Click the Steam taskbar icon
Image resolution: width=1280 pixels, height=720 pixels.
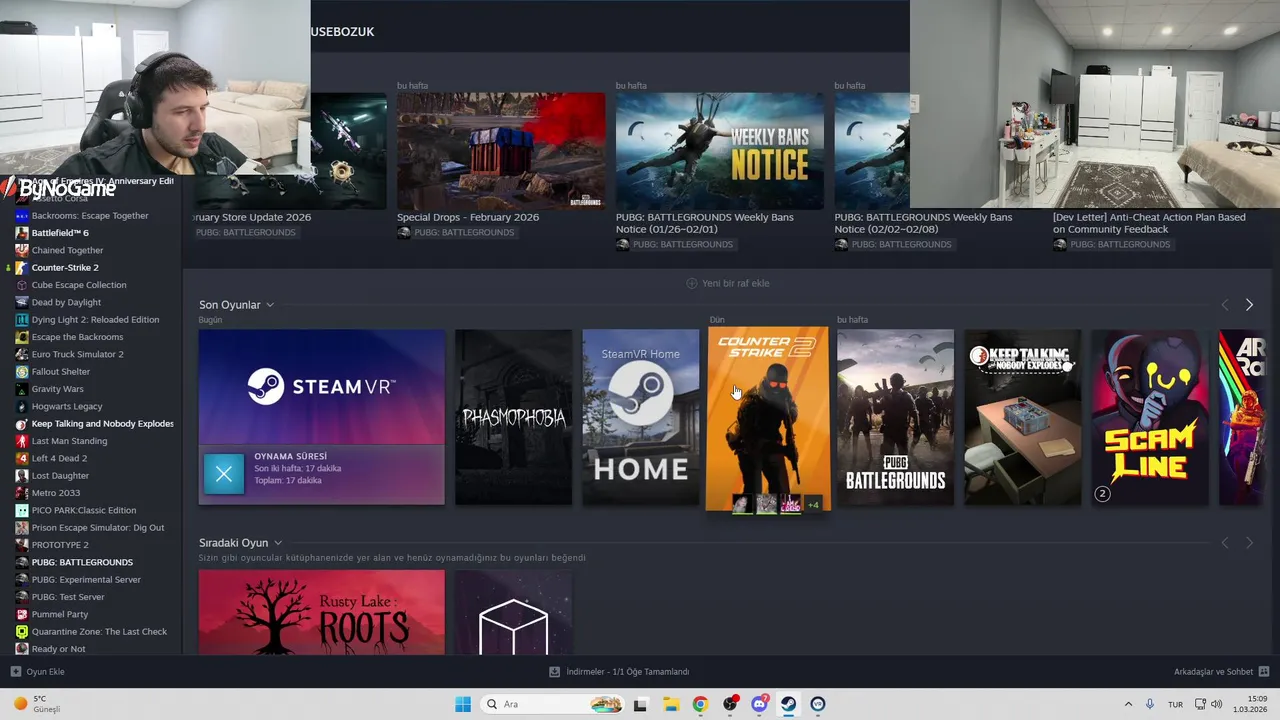pyautogui.click(x=789, y=704)
